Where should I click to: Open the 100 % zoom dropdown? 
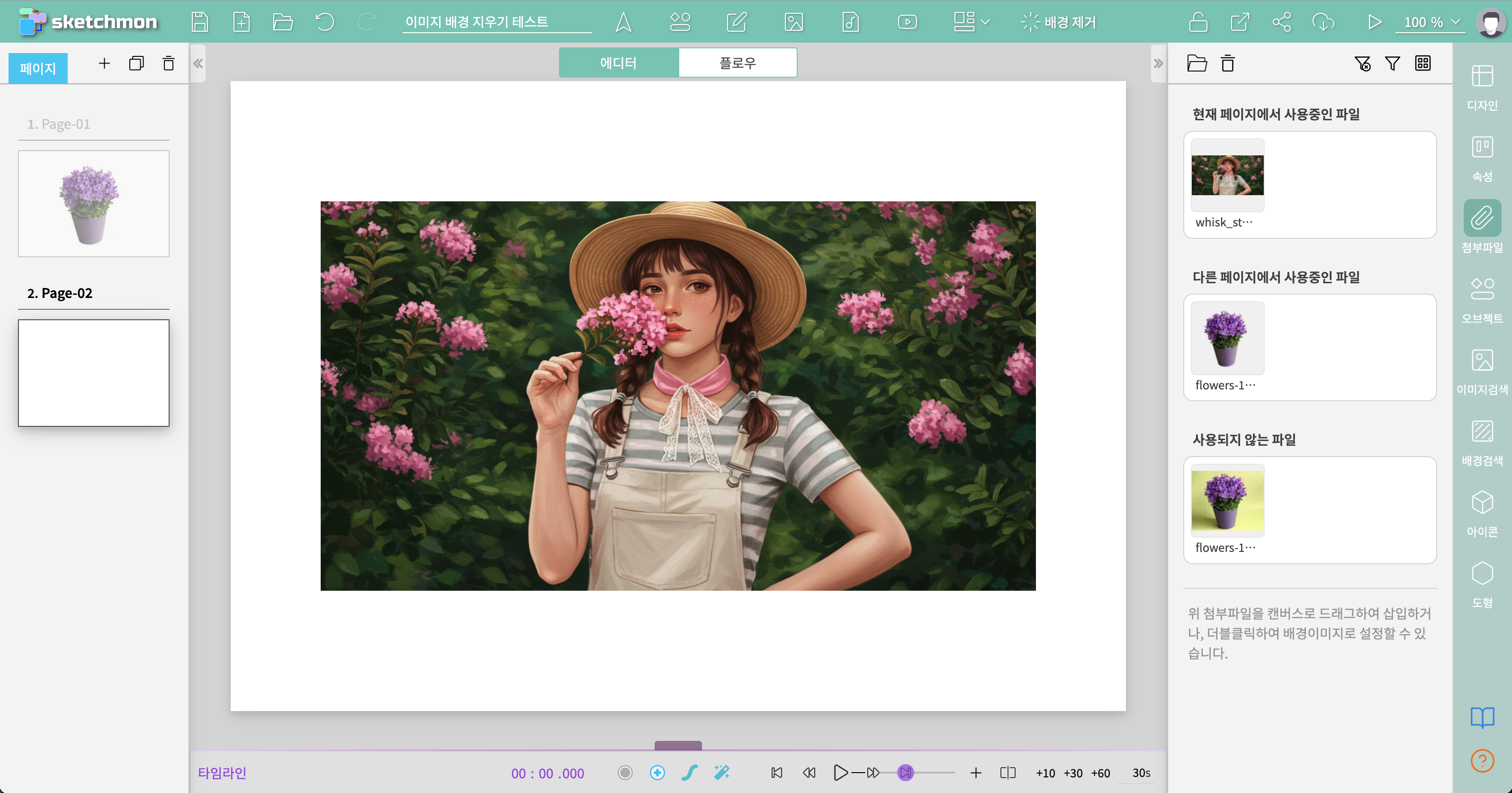1431,22
